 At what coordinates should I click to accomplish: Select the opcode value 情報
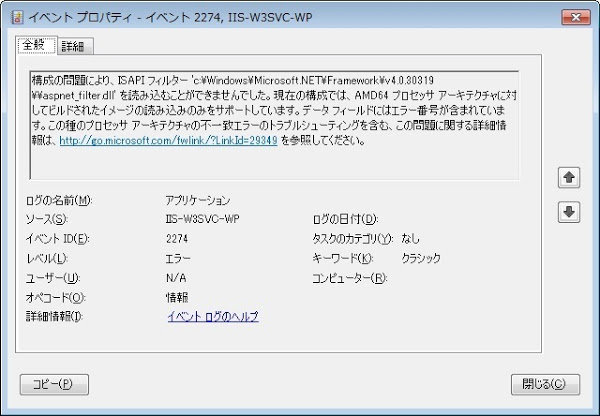tap(177, 297)
